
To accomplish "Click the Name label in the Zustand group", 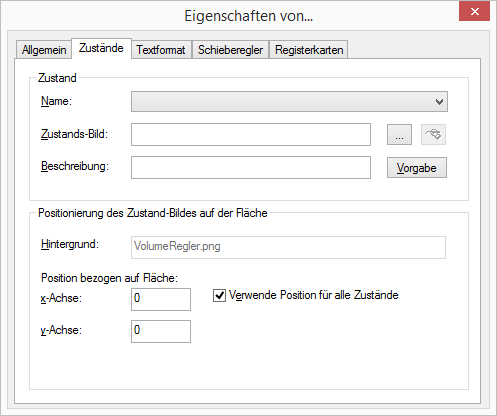I will pyautogui.click(x=56, y=101).
